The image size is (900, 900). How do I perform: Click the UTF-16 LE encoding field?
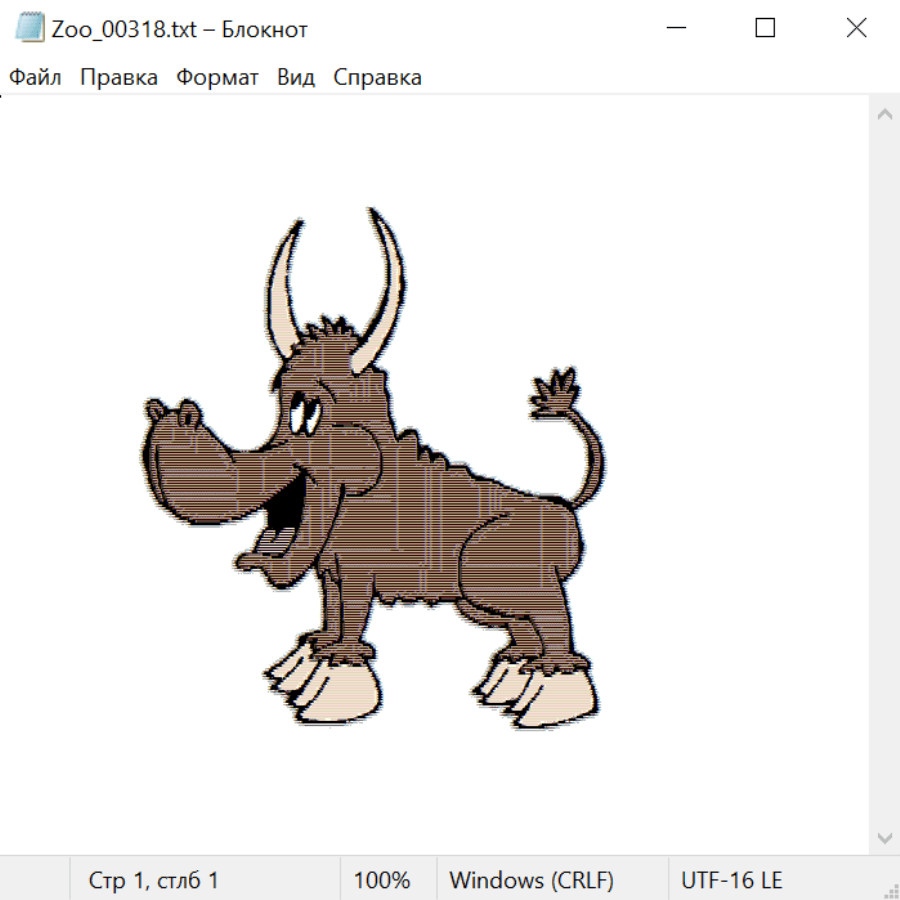point(731,880)
